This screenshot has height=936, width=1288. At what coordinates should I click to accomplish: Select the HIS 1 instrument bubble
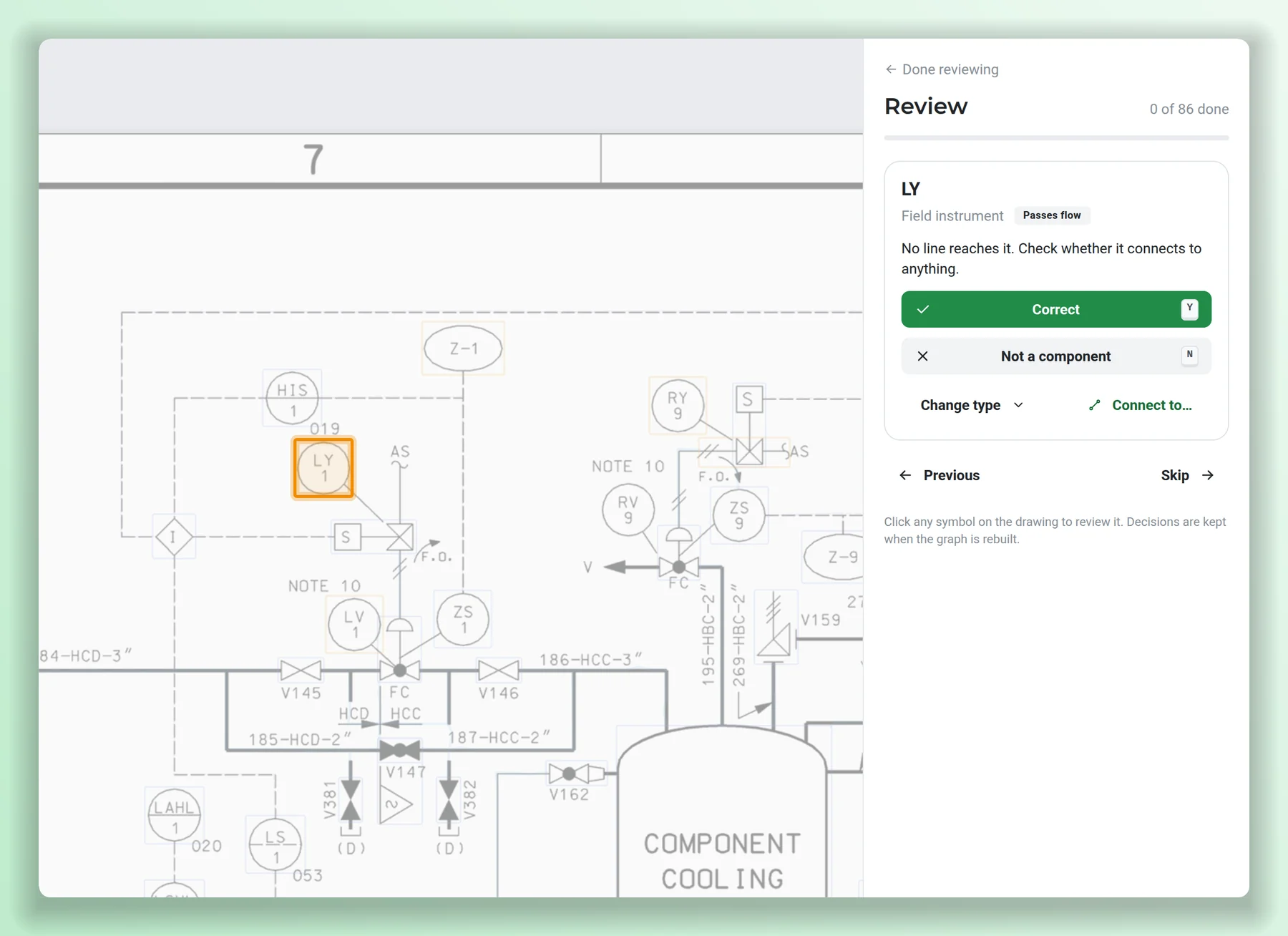pyautogui.click(x=292, y=398)
